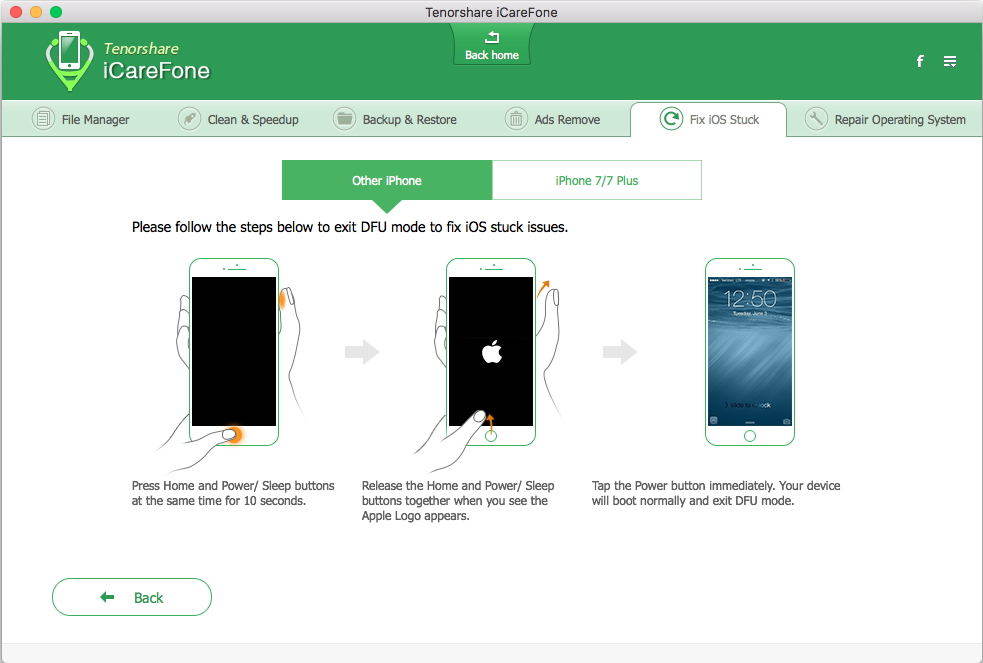Click the File Manager document icon

pyautogui.click(x=43, y=118)
